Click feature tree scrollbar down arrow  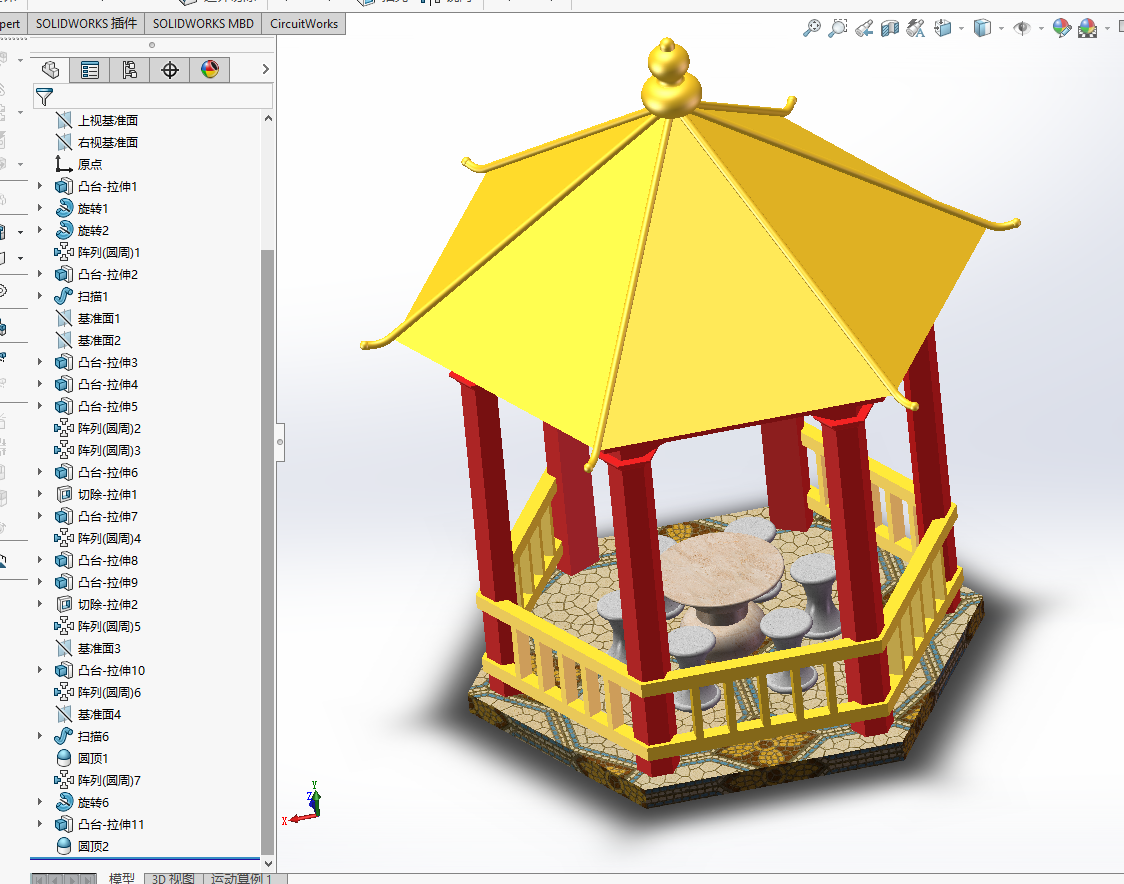click(x=268, y=863)
